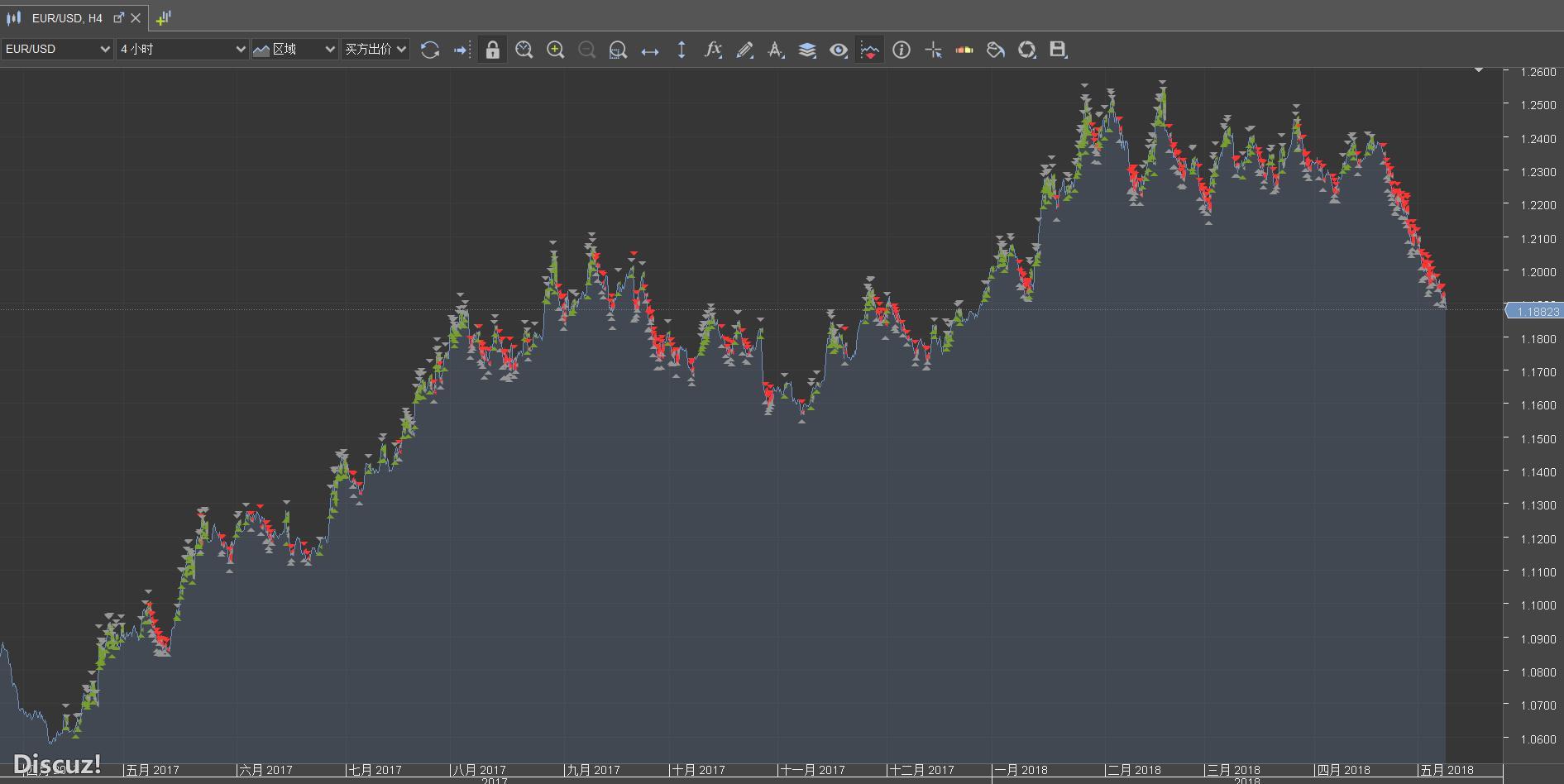Screen dimensions: 1564x784
Task: Click the info circle icon
Action: click(902, 50)
